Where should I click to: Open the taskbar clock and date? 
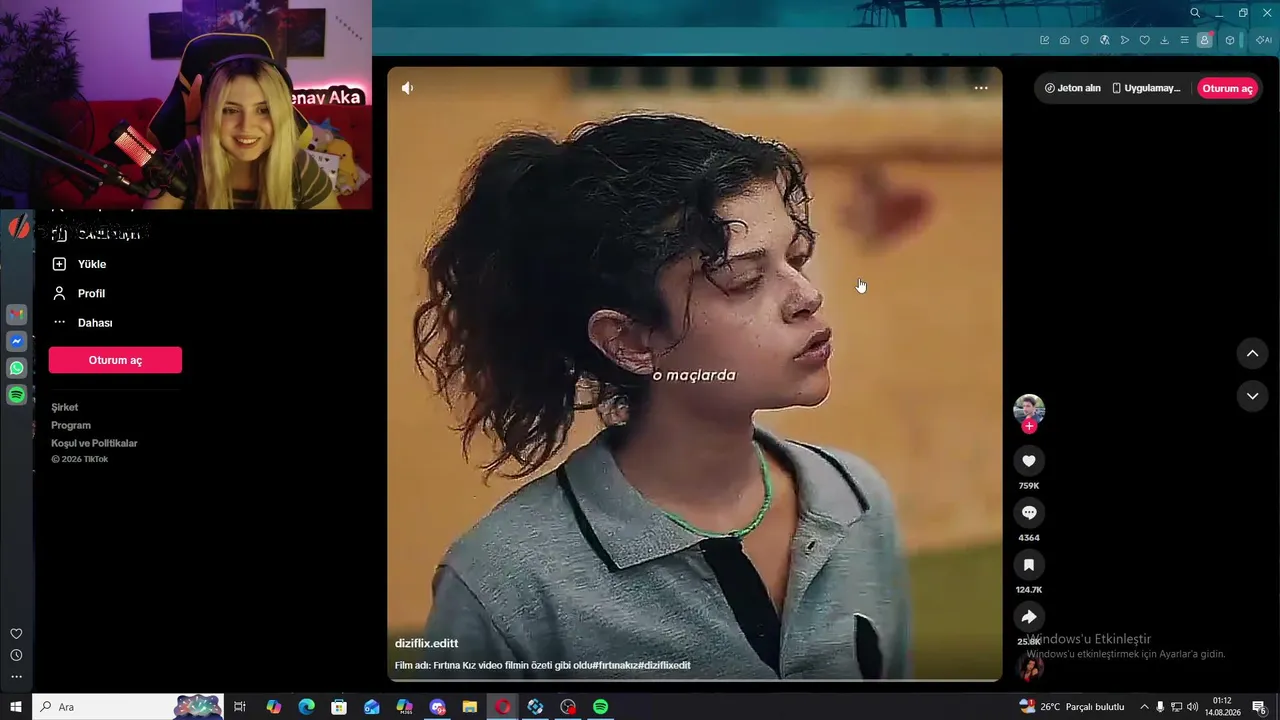pos(1222,707)
